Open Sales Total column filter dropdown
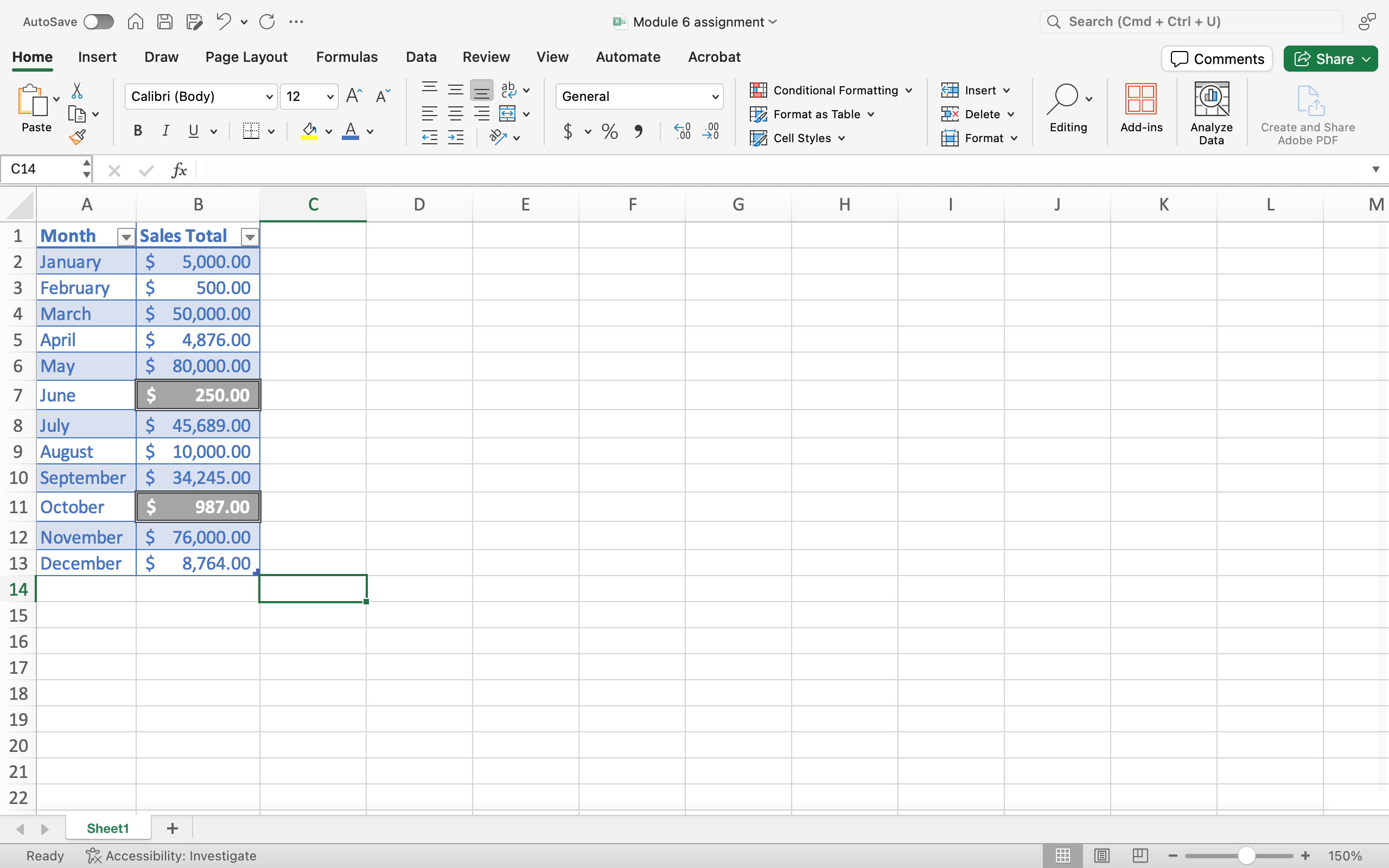This screenshot has height=868, width=1389. coord(250,237)
